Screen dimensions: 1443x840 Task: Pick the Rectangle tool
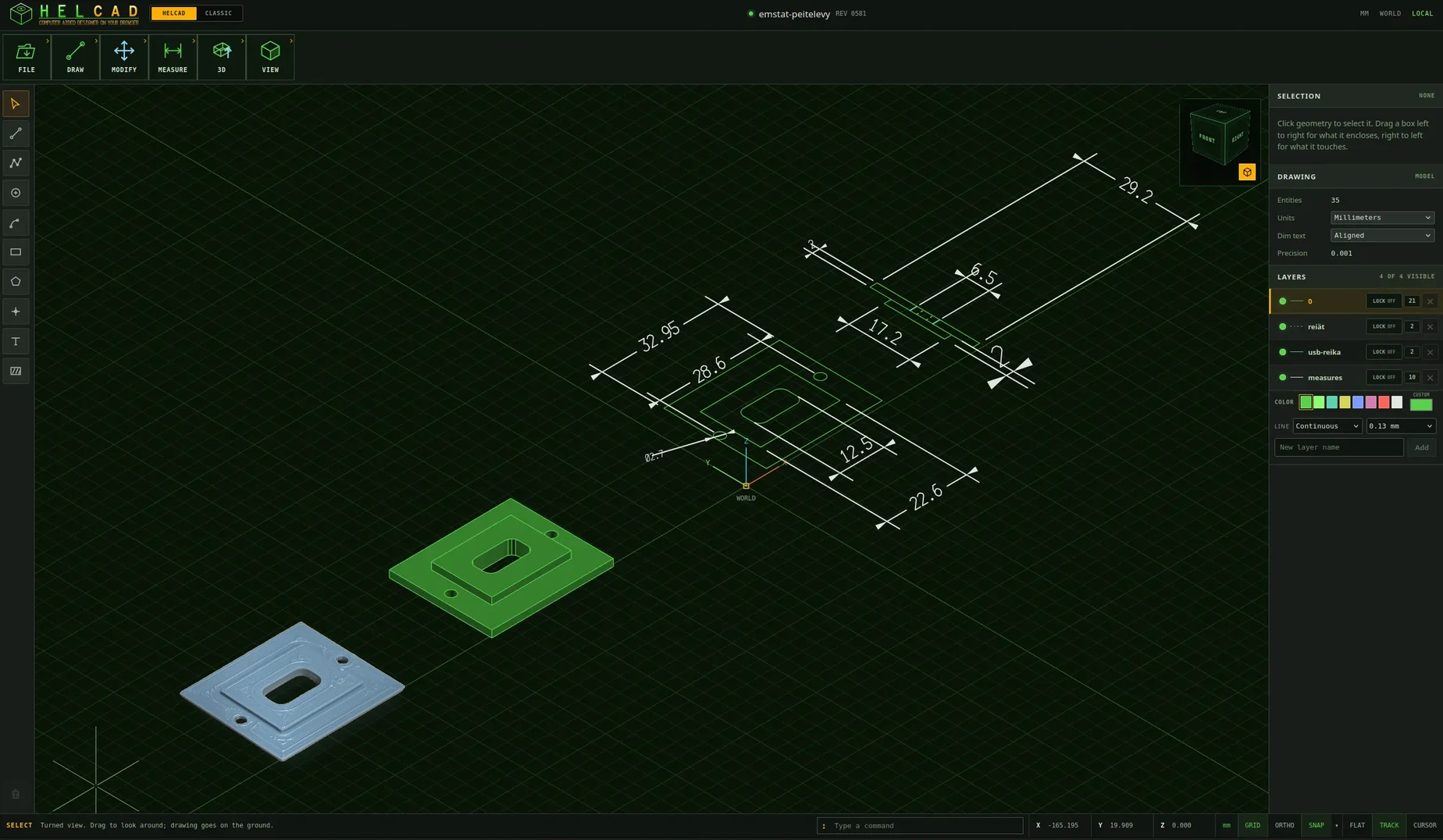tap(16, 252)
